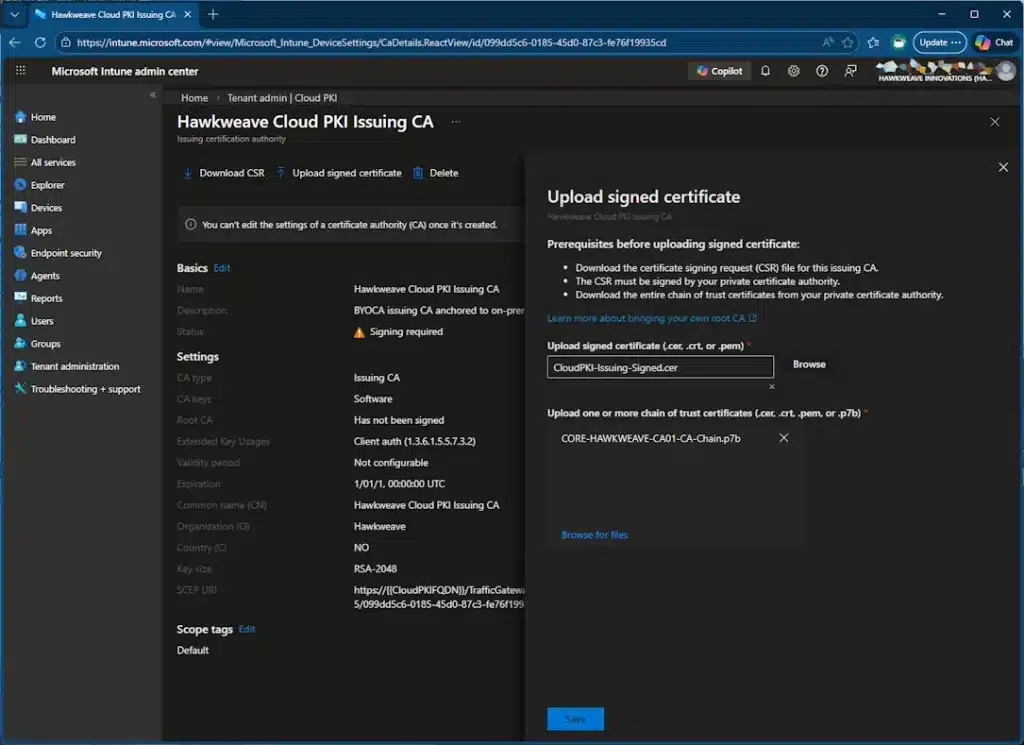Open Learn more about bringing own root CA
The width and height of the screenshot is (1024, 745).
[651, 318]
